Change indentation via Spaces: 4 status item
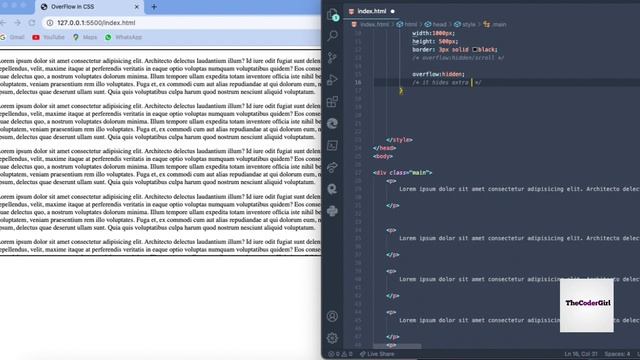This screenshot has width=640, height=360. point(617,354)
